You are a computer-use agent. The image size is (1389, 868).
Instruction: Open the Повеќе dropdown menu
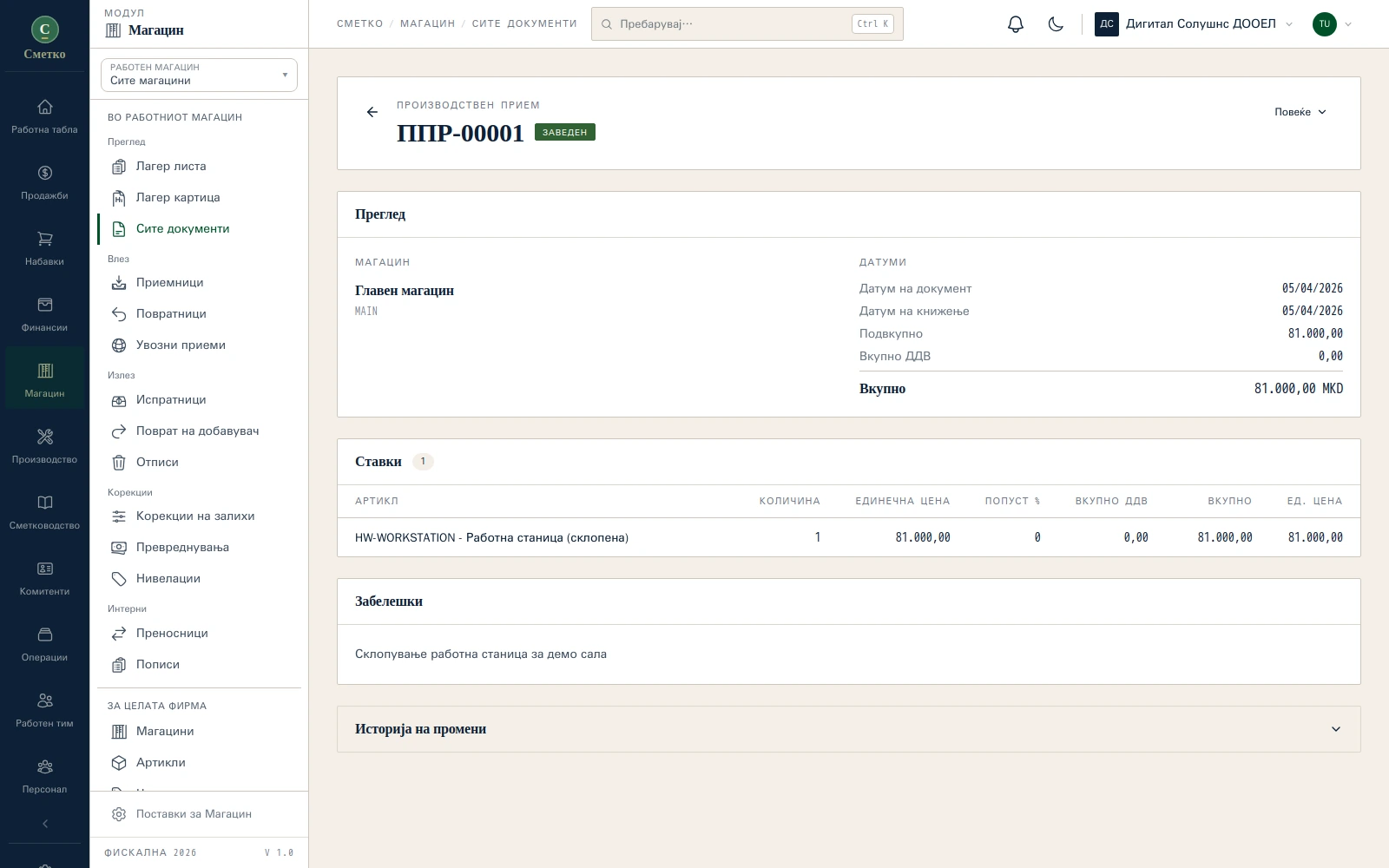tap(1300, 112)
